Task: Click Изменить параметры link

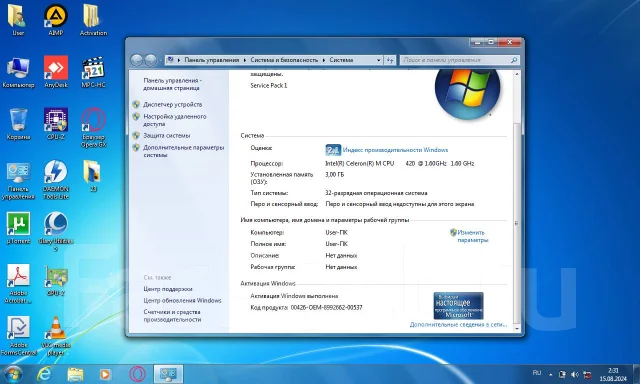Action: [x=473, y=236]
